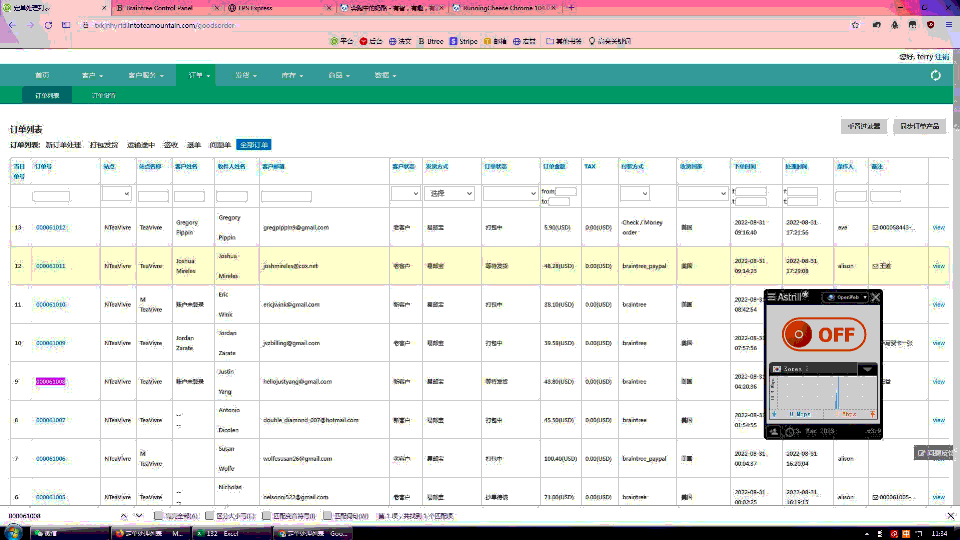Switch to the Excel taskbar window

tap(230, 533)
